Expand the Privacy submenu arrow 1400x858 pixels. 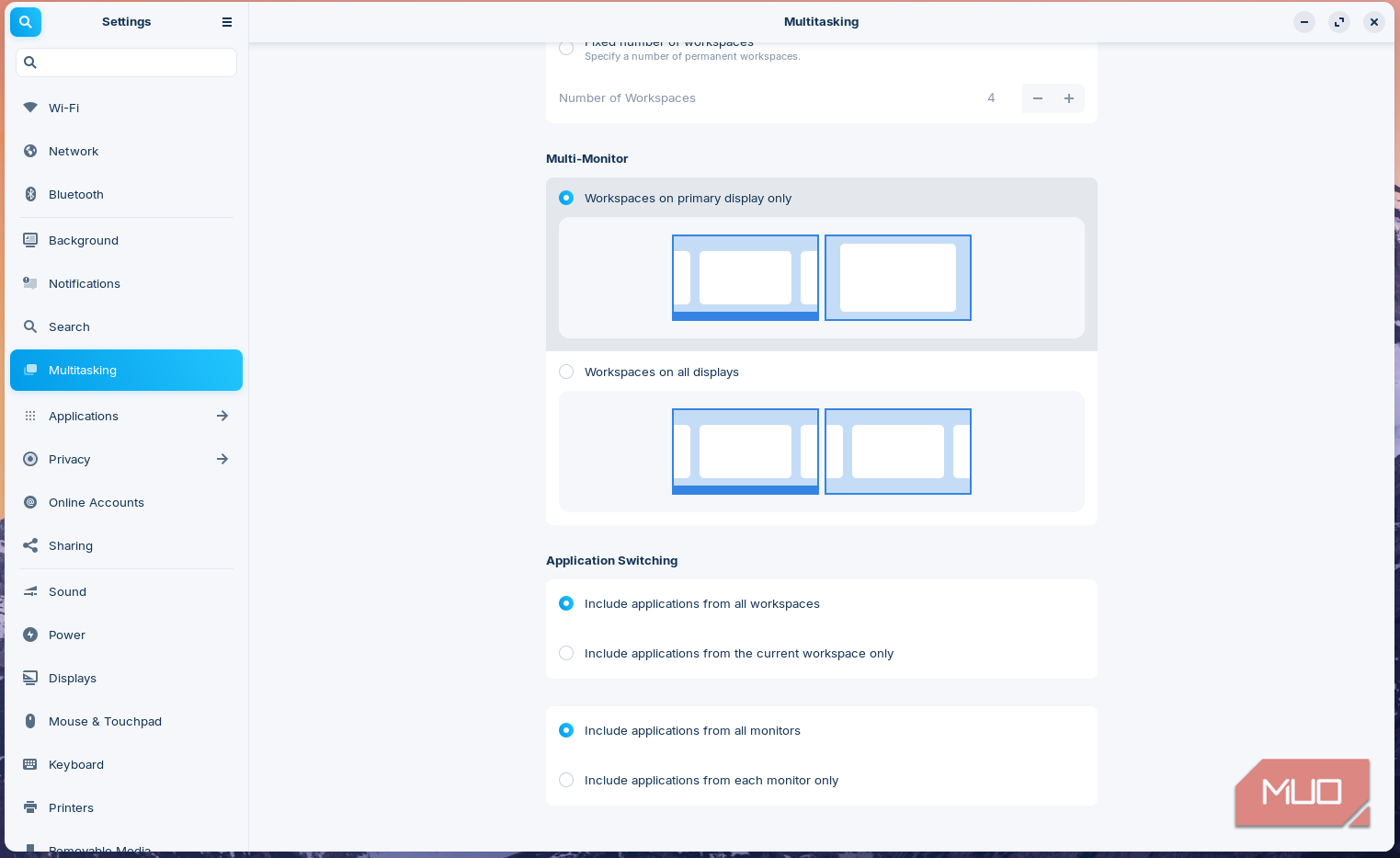click(222, 459)
